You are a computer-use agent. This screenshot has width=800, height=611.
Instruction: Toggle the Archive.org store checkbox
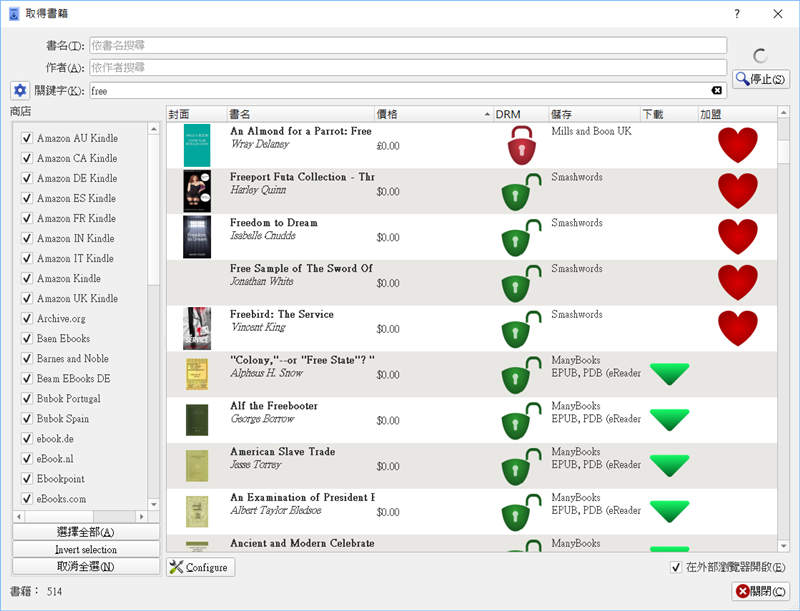[x=26, y=318]
